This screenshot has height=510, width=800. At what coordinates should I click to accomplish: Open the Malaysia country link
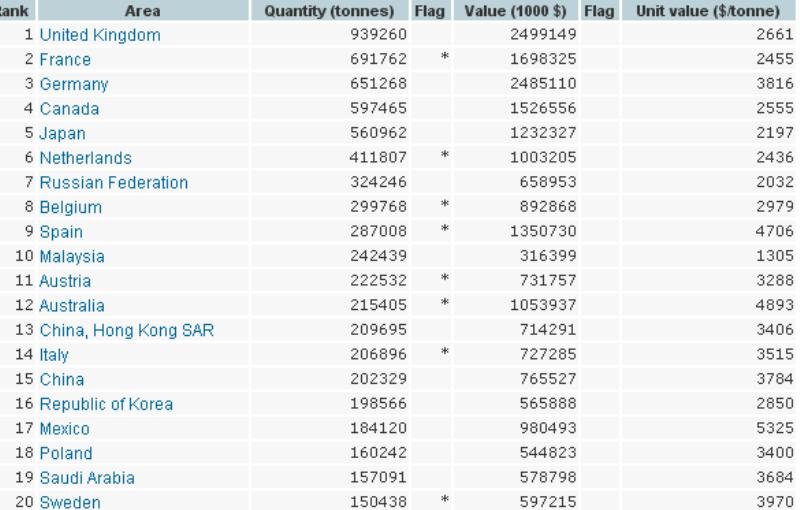click(72, 256)
